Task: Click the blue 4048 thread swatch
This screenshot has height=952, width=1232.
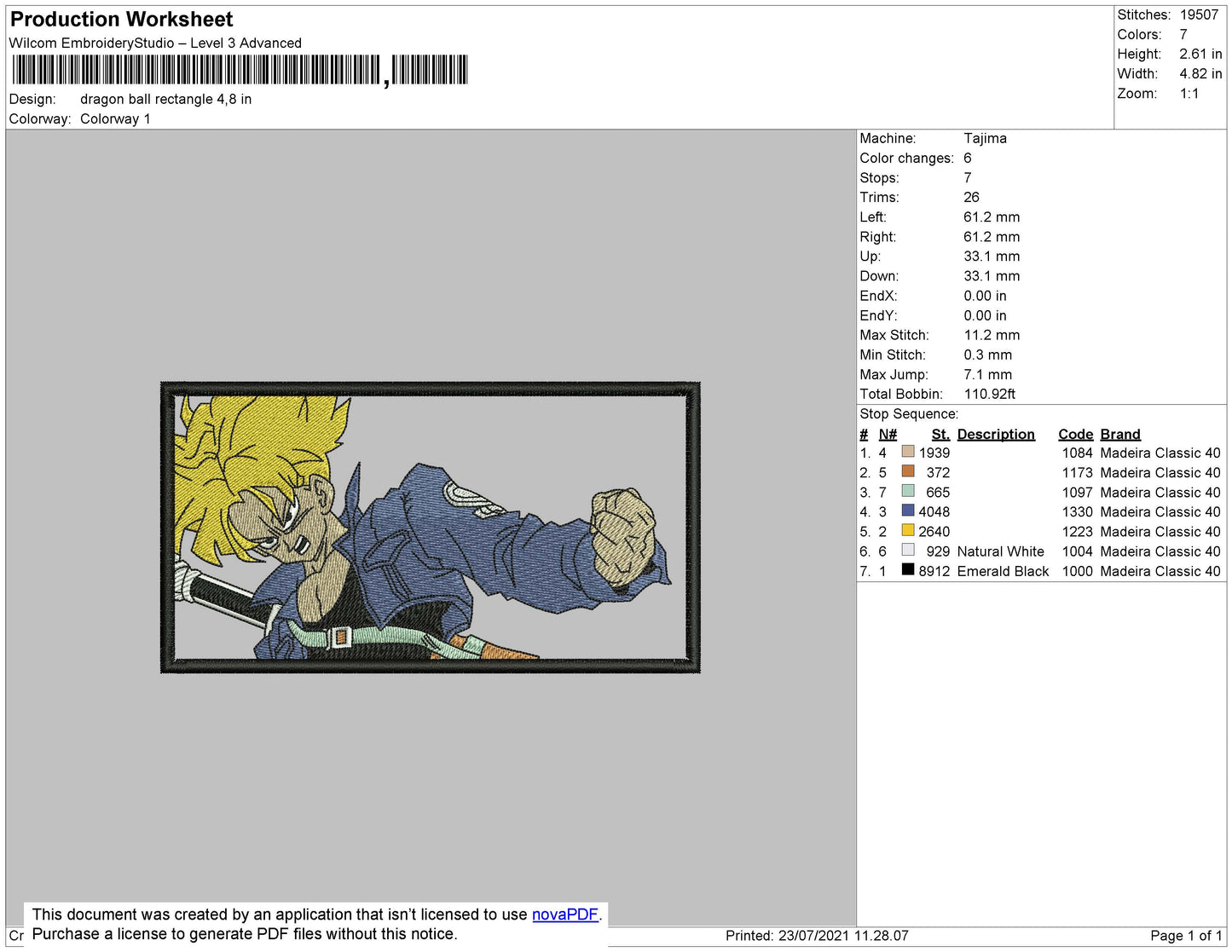Action: click(908, 511)
